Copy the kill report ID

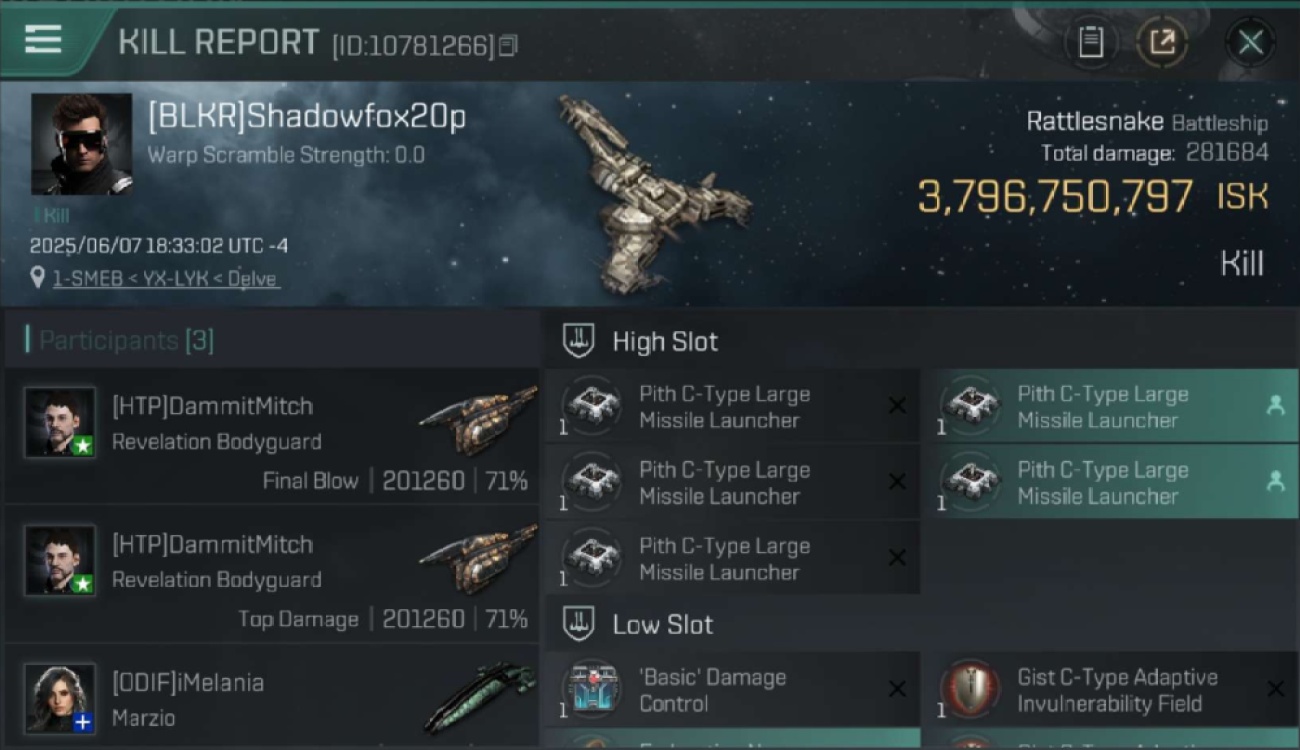click(x=508, y=45)
